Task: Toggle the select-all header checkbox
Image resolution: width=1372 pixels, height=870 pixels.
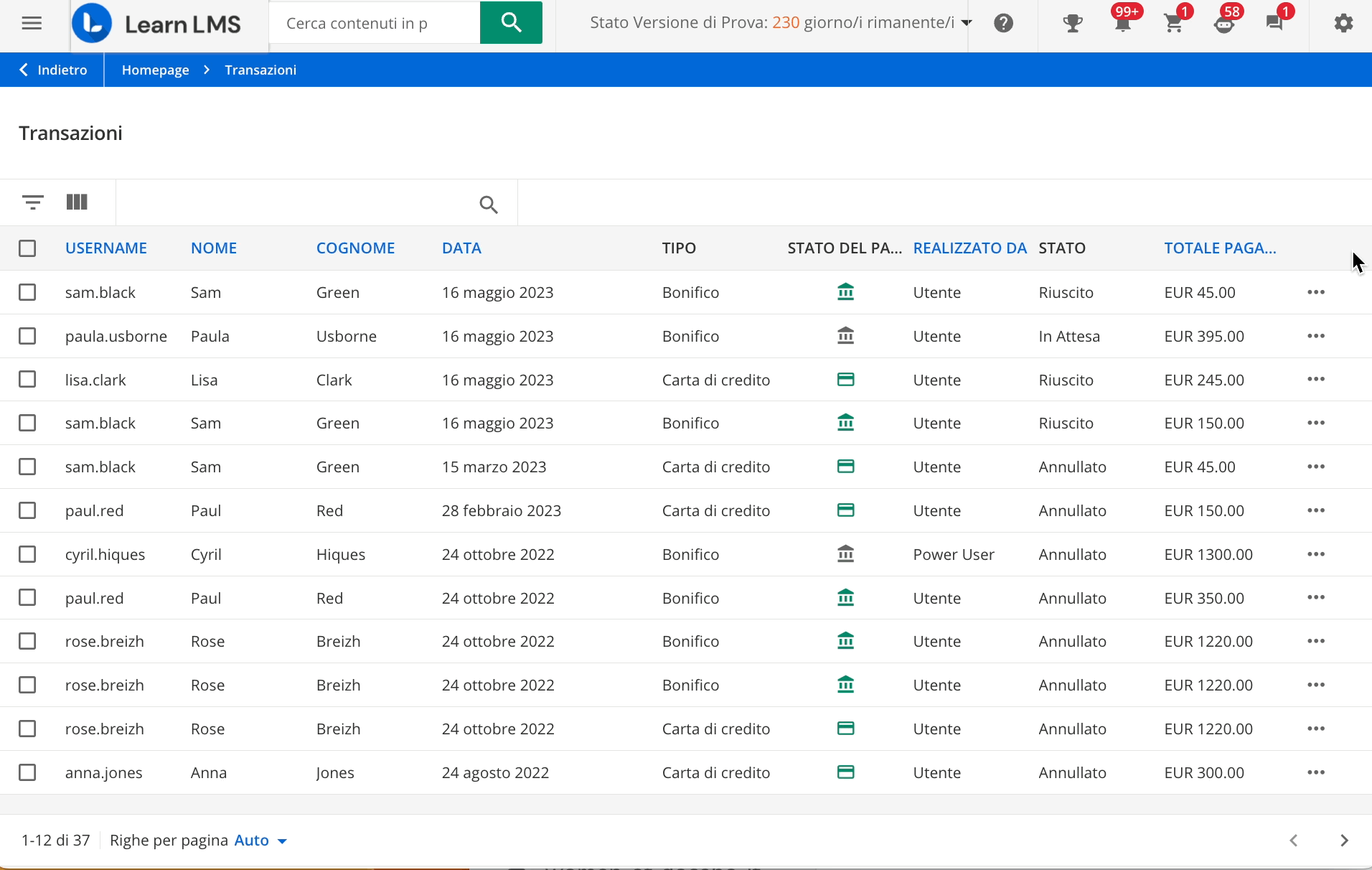Action: [x=27, y=248]
